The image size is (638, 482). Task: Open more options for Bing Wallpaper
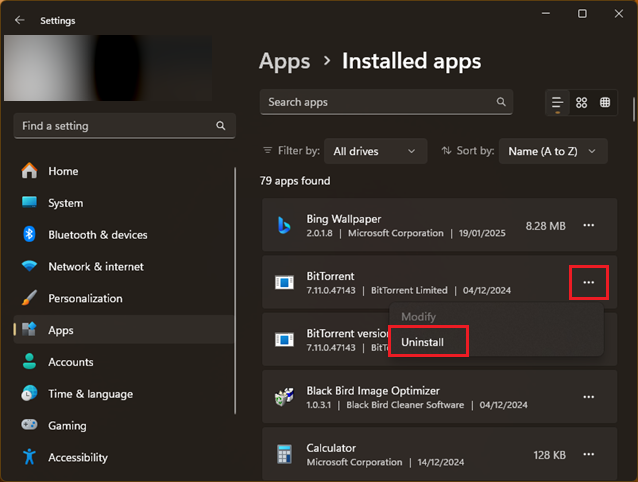tap(588, 225)
